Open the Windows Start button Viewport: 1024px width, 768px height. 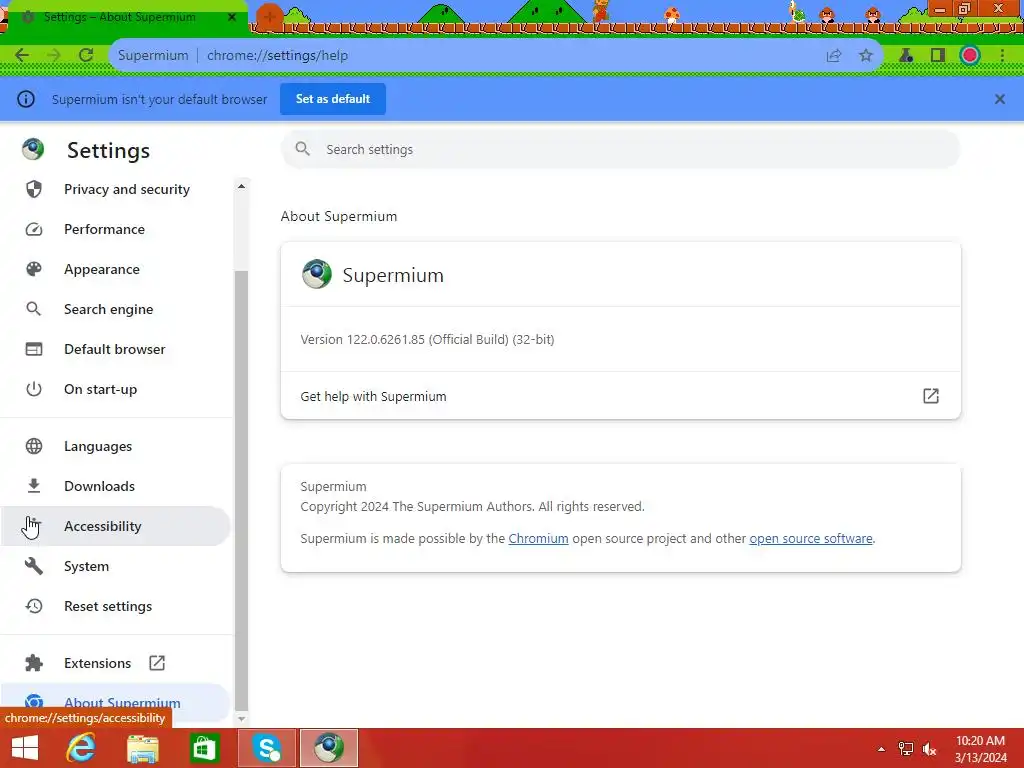click(x=25, y=748)
